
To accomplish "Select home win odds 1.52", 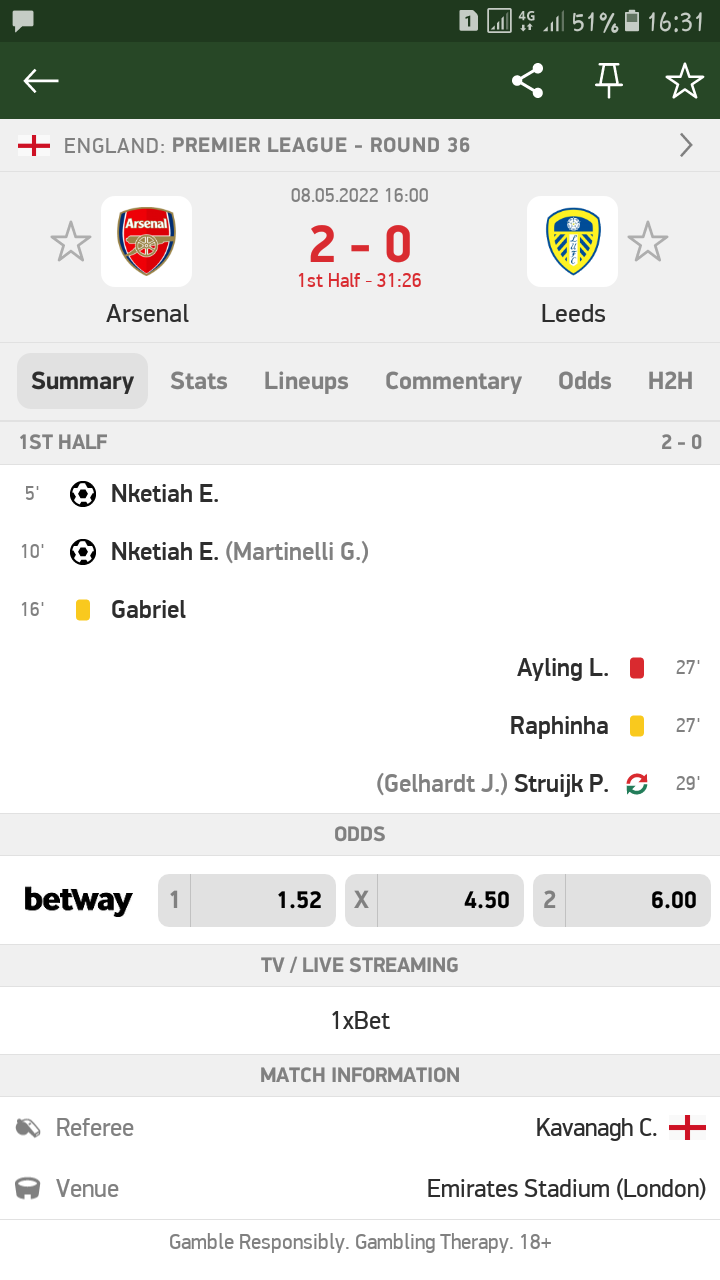I will pos(247,900).
